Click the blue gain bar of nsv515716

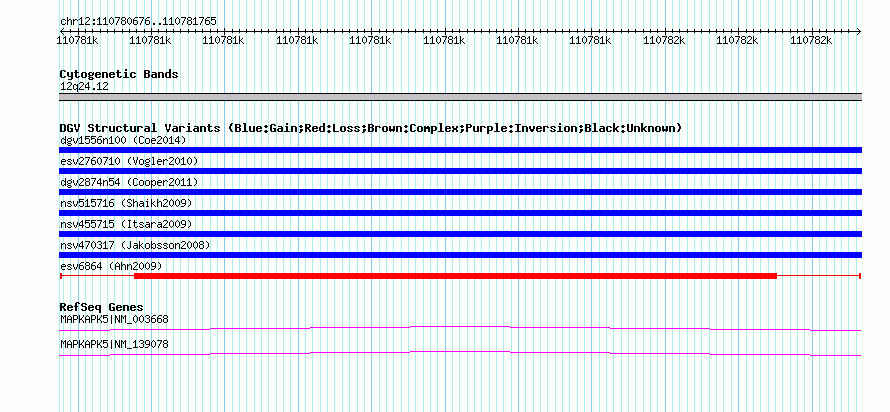point(460,213)
